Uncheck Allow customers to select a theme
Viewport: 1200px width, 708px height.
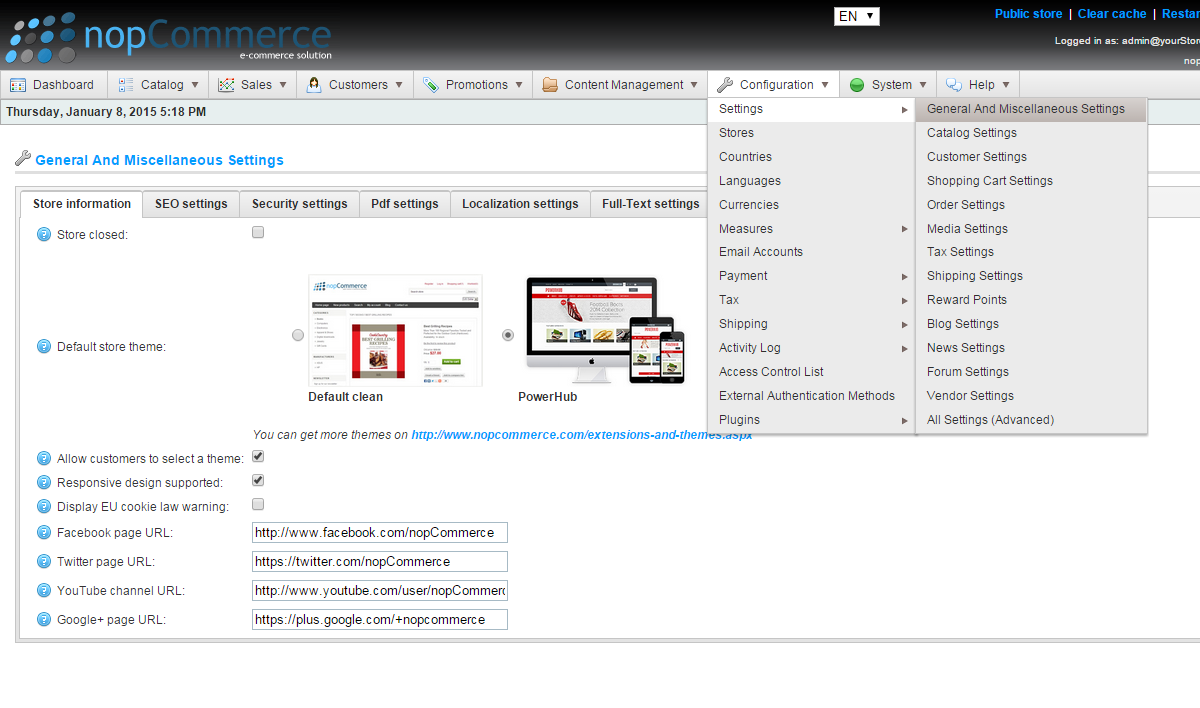(258, 456)
